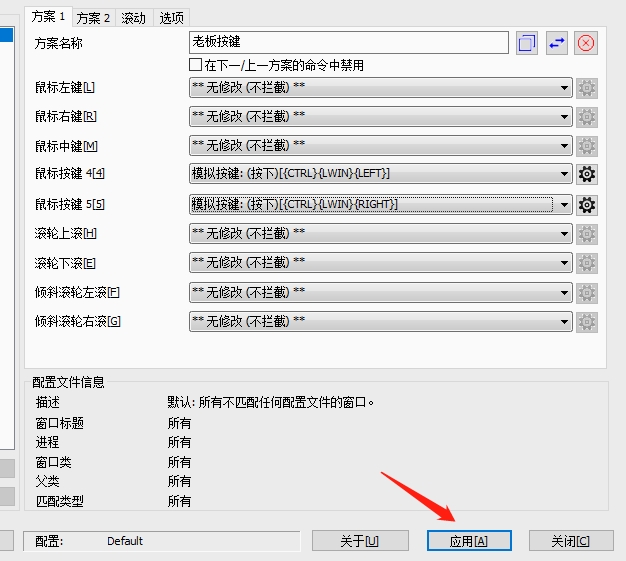Toggle 在下一/上一方案的命令中禁用 checkbox
626x561 pixels.
click(196, 65)
